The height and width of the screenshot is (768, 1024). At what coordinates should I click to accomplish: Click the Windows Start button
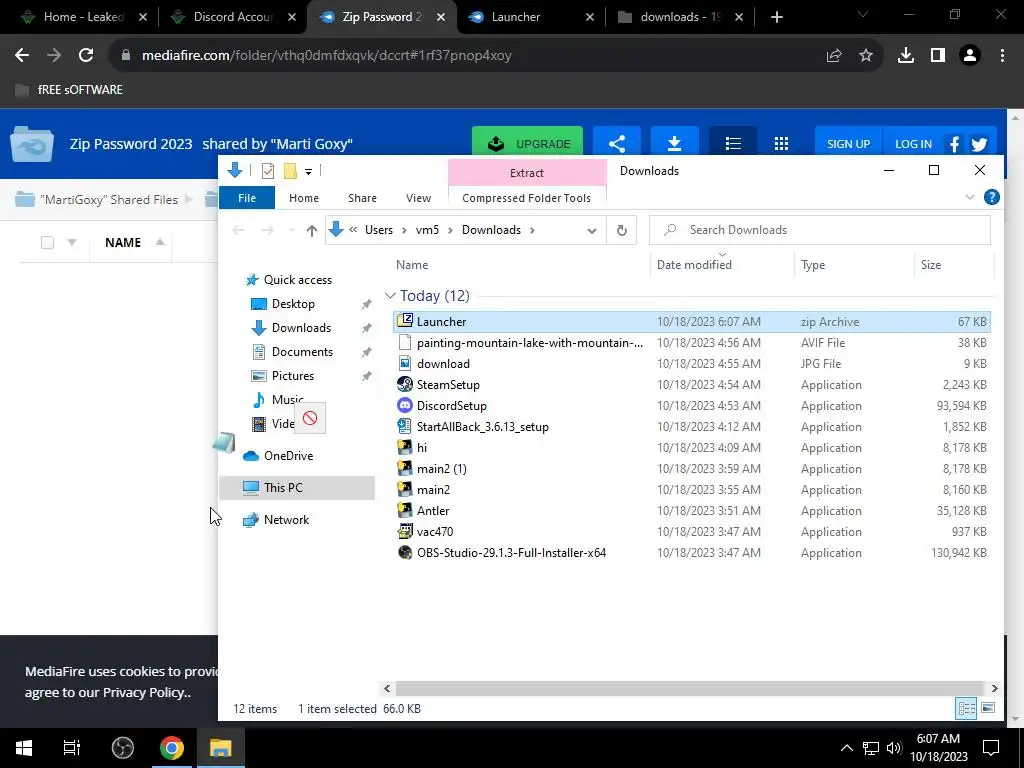[x=24, y=748]
